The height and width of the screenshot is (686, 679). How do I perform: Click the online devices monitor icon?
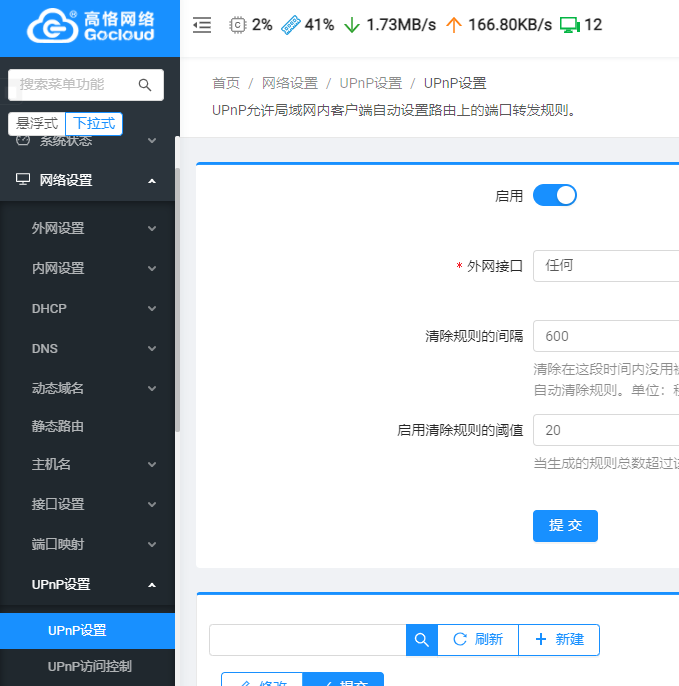(x=570, y=25)
